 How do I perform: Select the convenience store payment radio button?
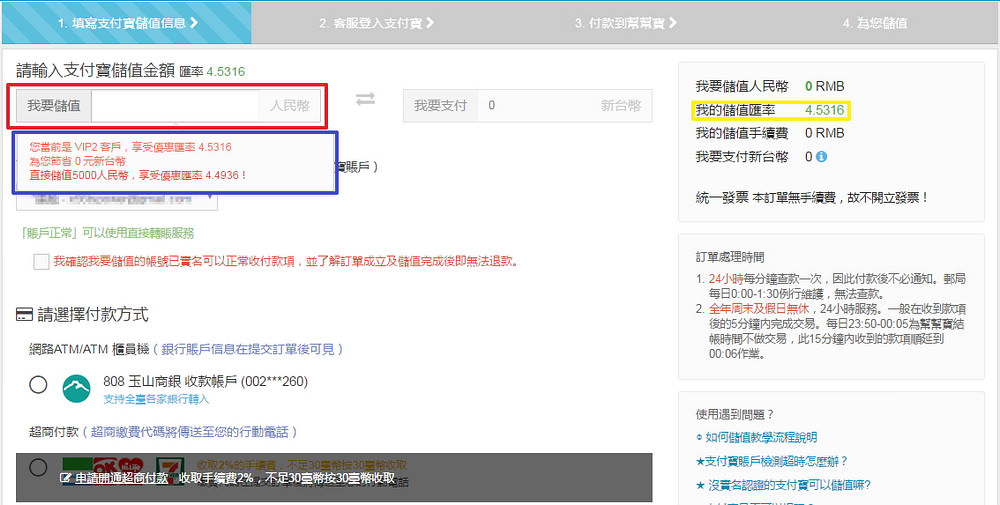pyautogui.click(x=38, y=467)
